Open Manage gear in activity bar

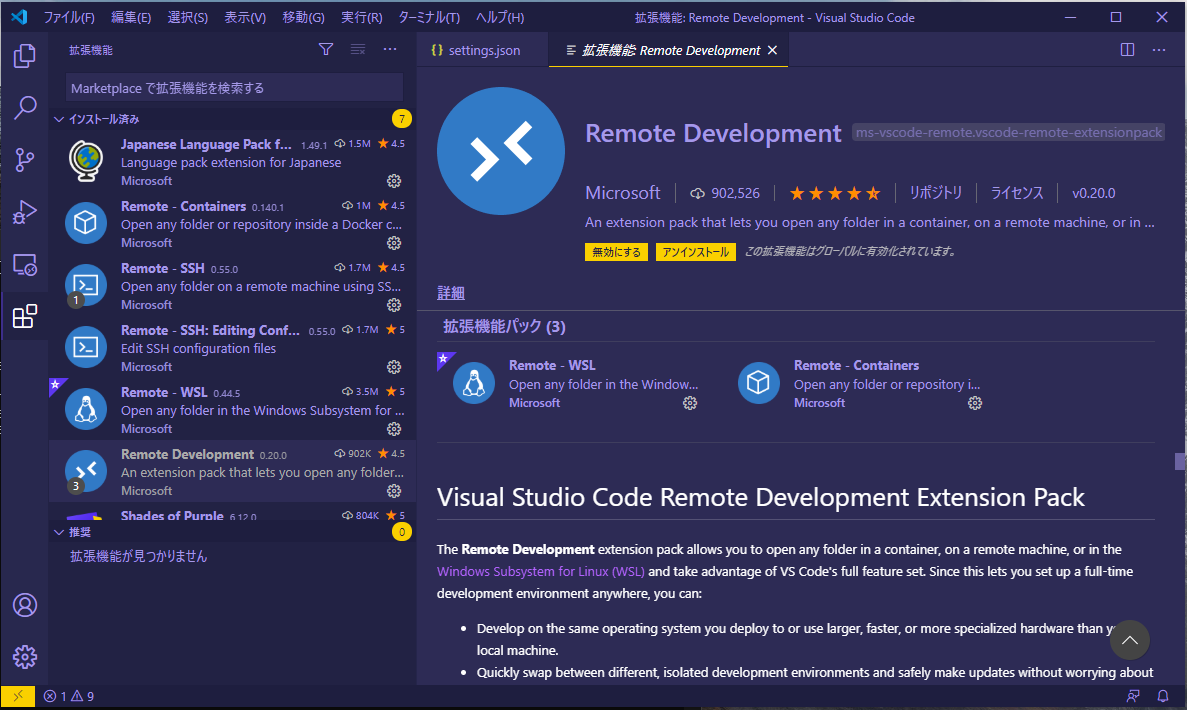click(x=24, y=656)
